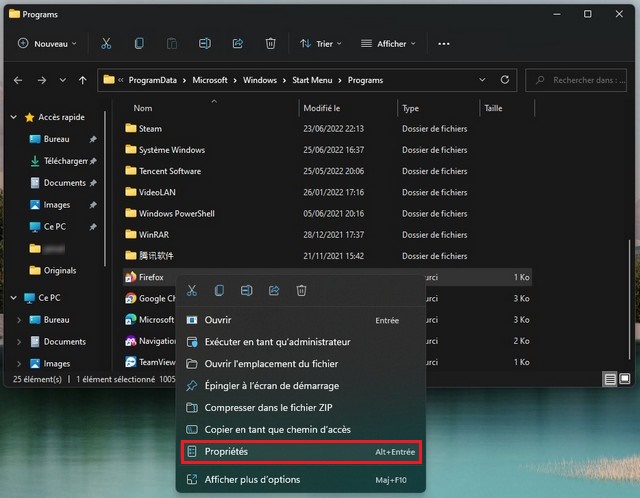640x498 pixels.
Task: Click the Rename icon in the context menu
Action: (x=247, y=291)
